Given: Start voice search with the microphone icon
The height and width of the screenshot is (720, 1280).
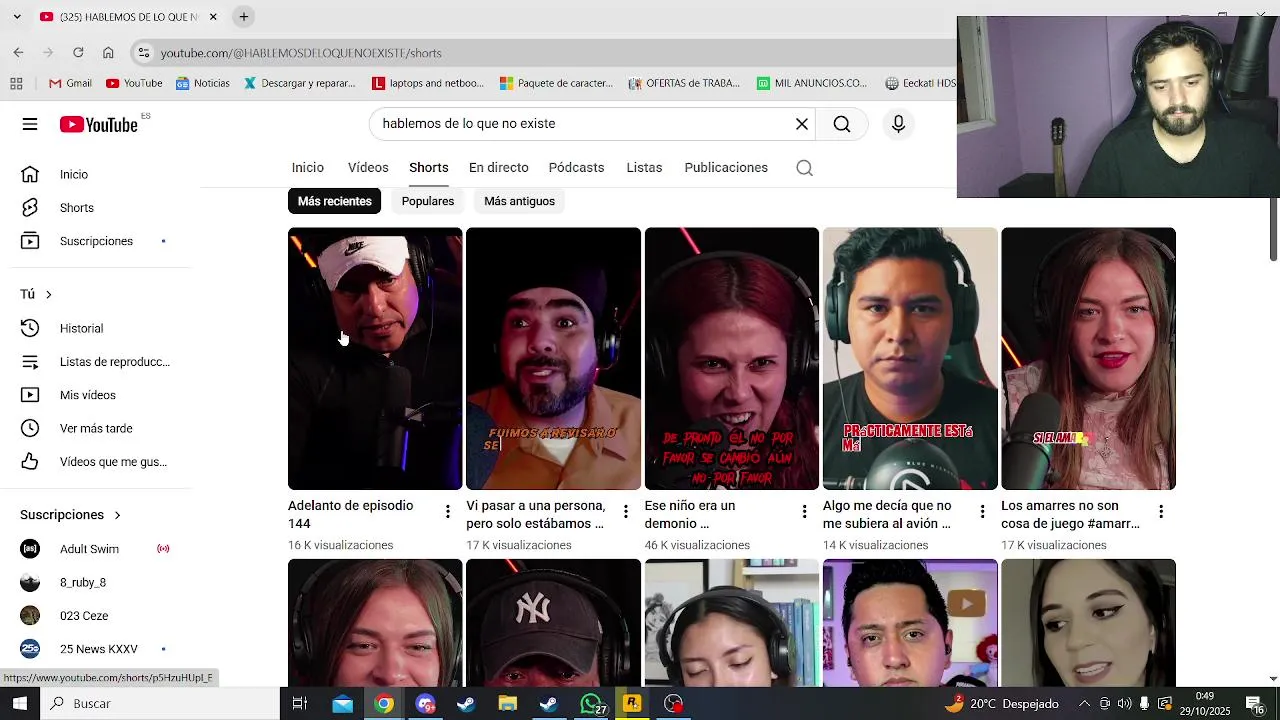Looking at the screenshot, I should [898, 124].
